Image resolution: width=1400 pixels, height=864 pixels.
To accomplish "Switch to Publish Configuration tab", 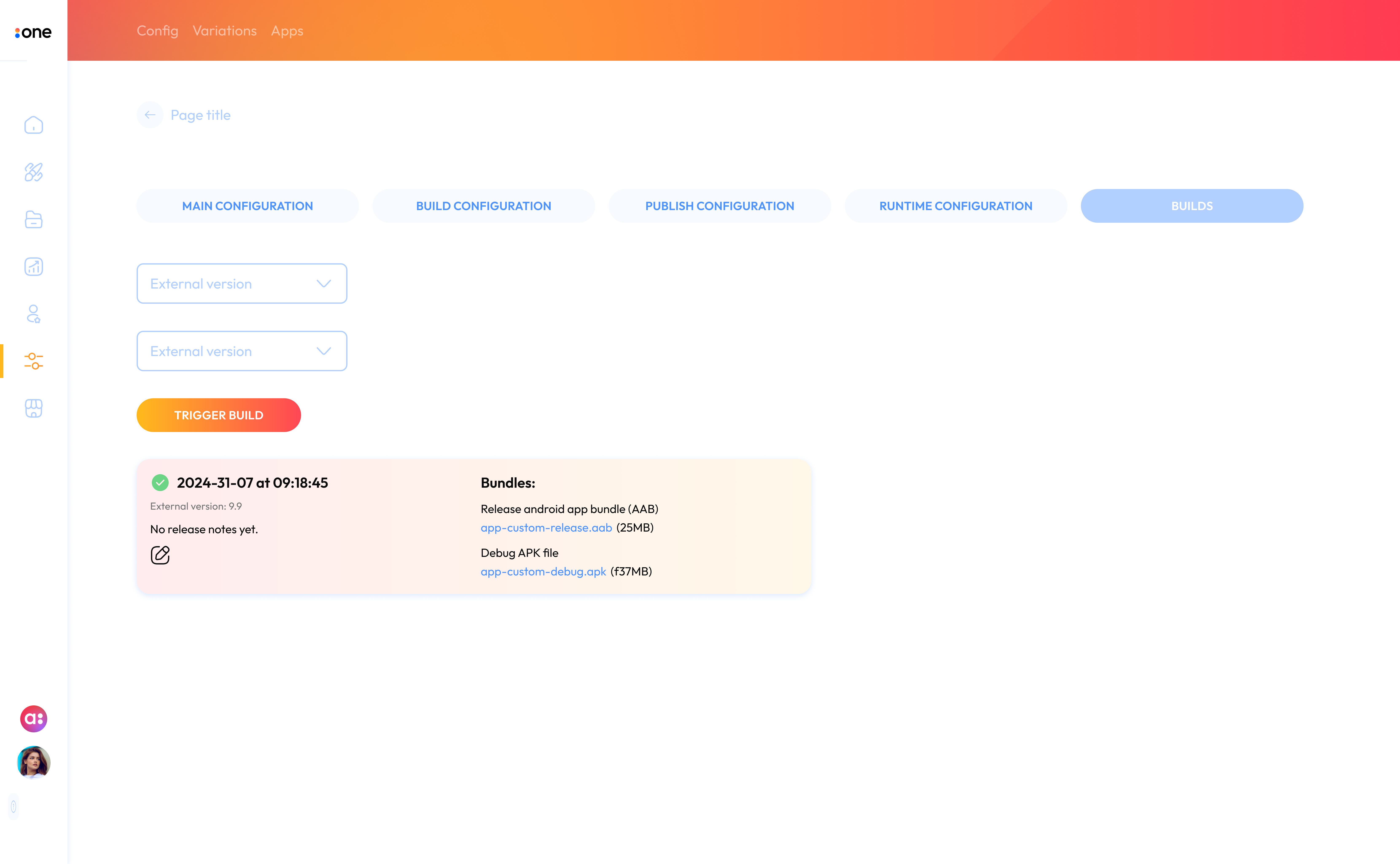I will [720, 206].
